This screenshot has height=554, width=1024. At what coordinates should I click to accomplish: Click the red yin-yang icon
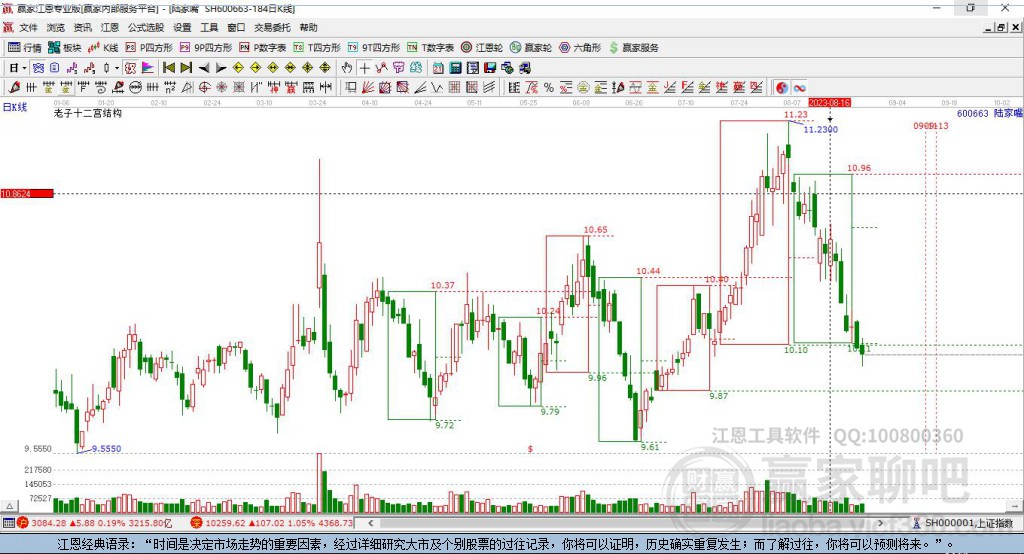tap(782, 88)
